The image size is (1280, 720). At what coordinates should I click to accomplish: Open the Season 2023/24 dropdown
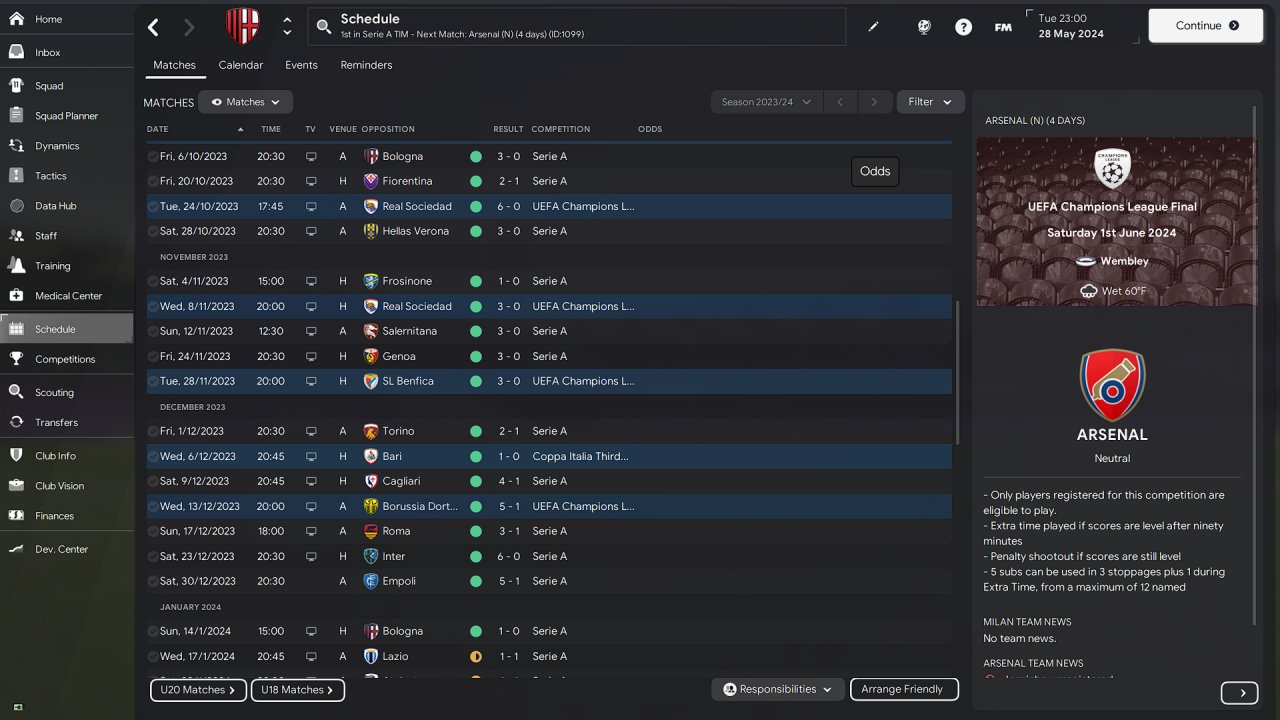pos(766,102)
